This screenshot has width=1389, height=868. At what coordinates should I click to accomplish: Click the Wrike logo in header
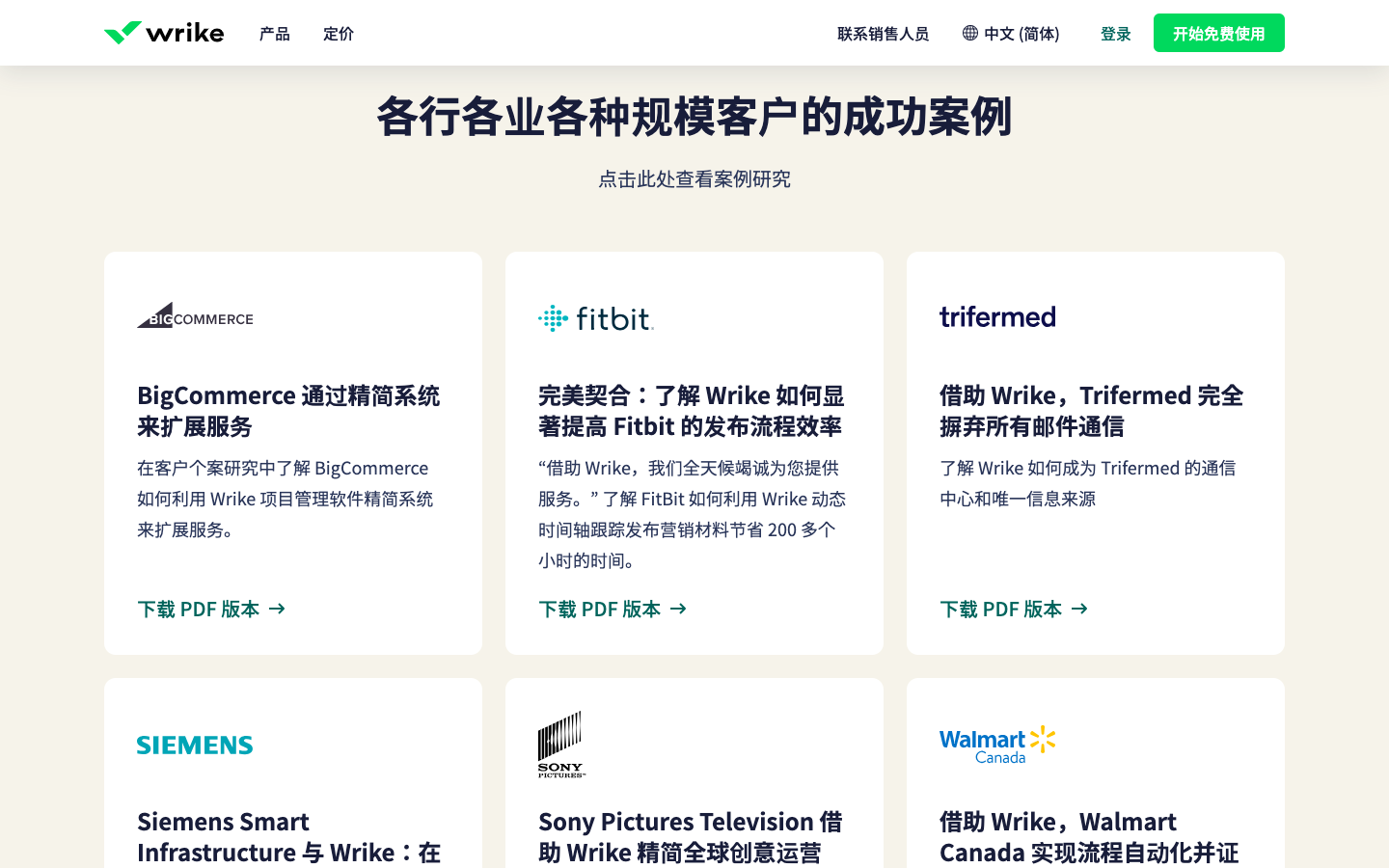pyautogui.click(x=164, y=33)
